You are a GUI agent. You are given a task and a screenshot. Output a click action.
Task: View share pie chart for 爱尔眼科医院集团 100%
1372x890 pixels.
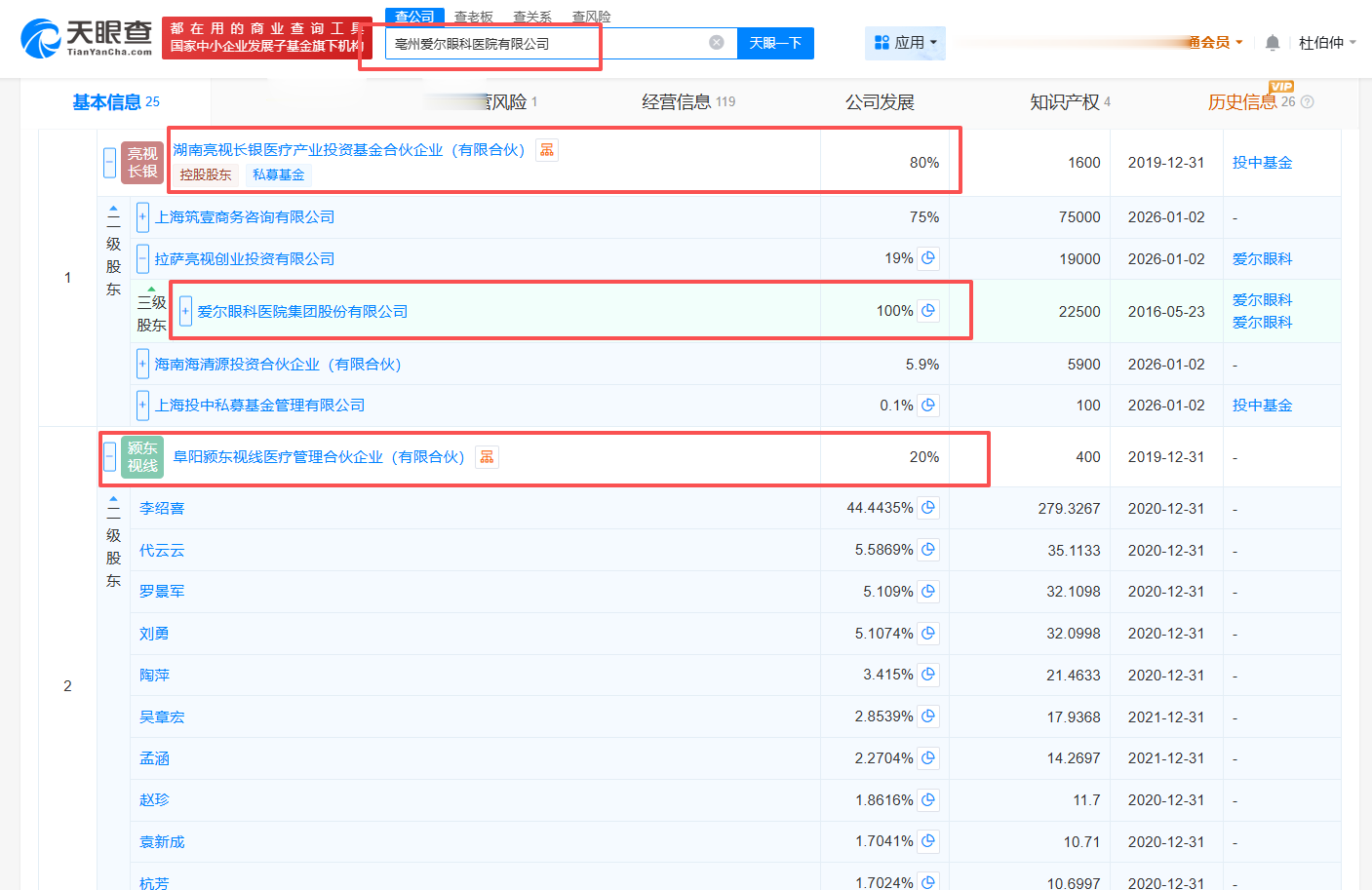(x=928, y=311)
